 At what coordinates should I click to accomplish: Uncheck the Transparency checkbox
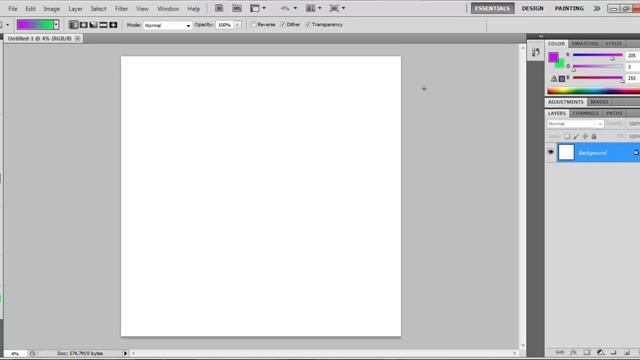pos(308,25)
